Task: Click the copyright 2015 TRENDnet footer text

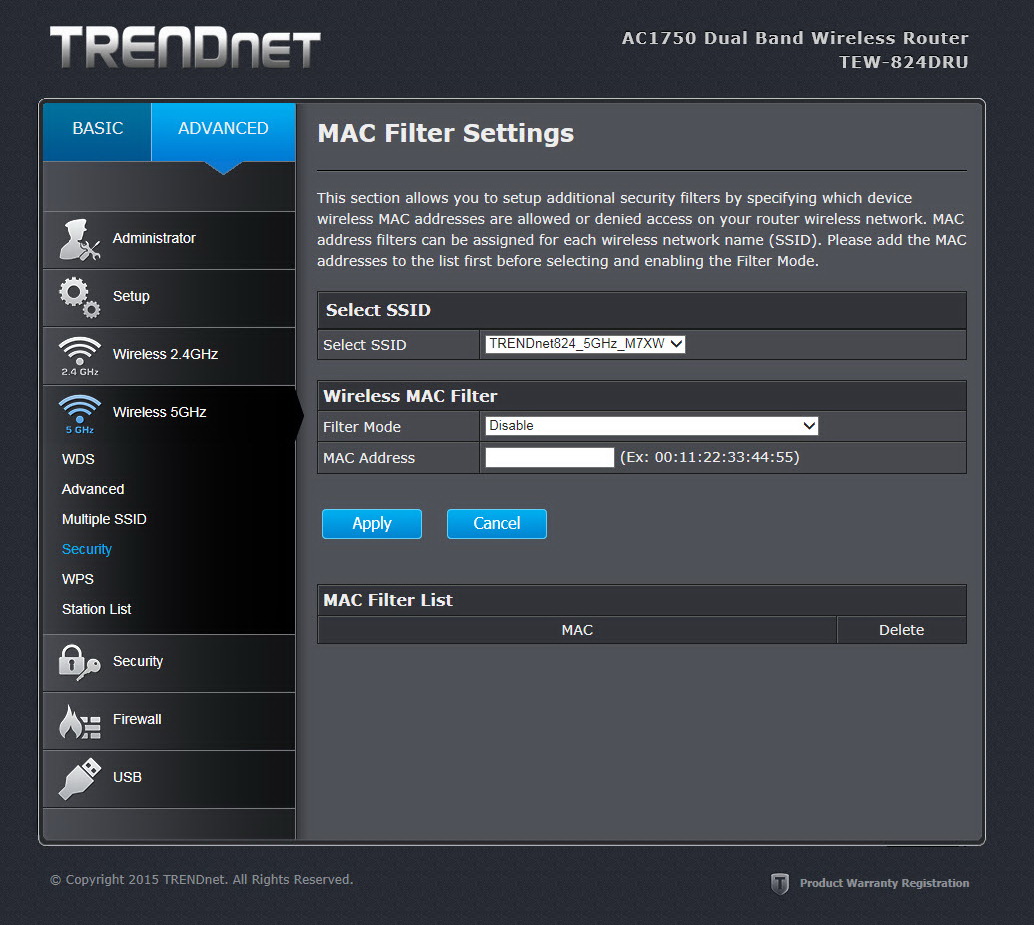Action: pos(202,880)
